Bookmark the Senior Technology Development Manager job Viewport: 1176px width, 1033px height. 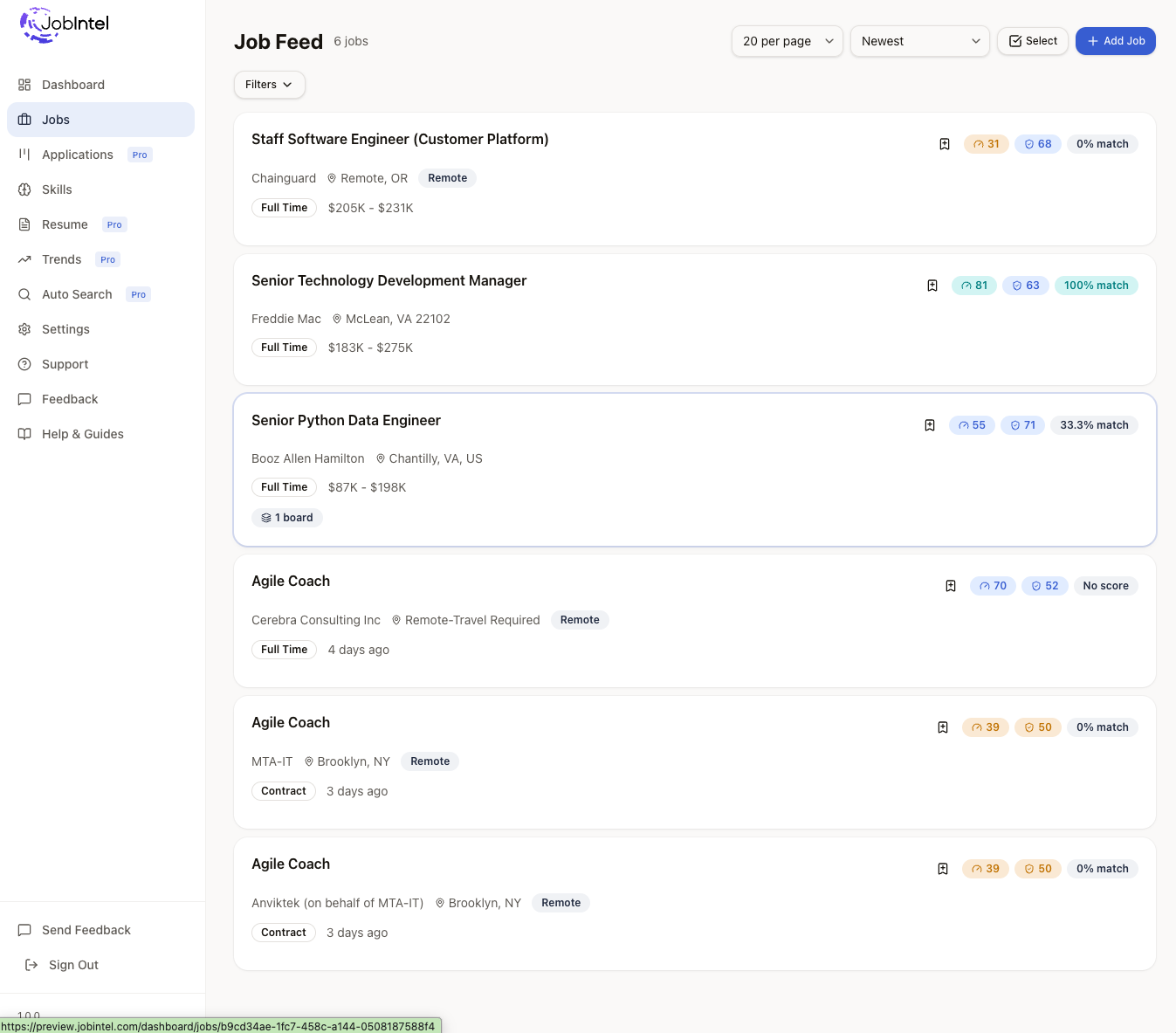[932, 286]
